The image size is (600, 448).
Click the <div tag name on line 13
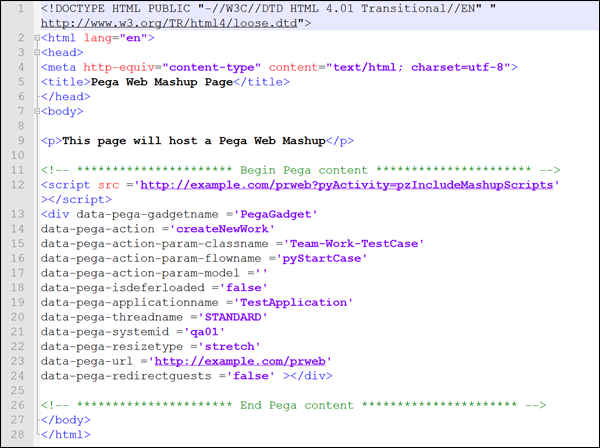pyautogui.click(x=55, y=214)
